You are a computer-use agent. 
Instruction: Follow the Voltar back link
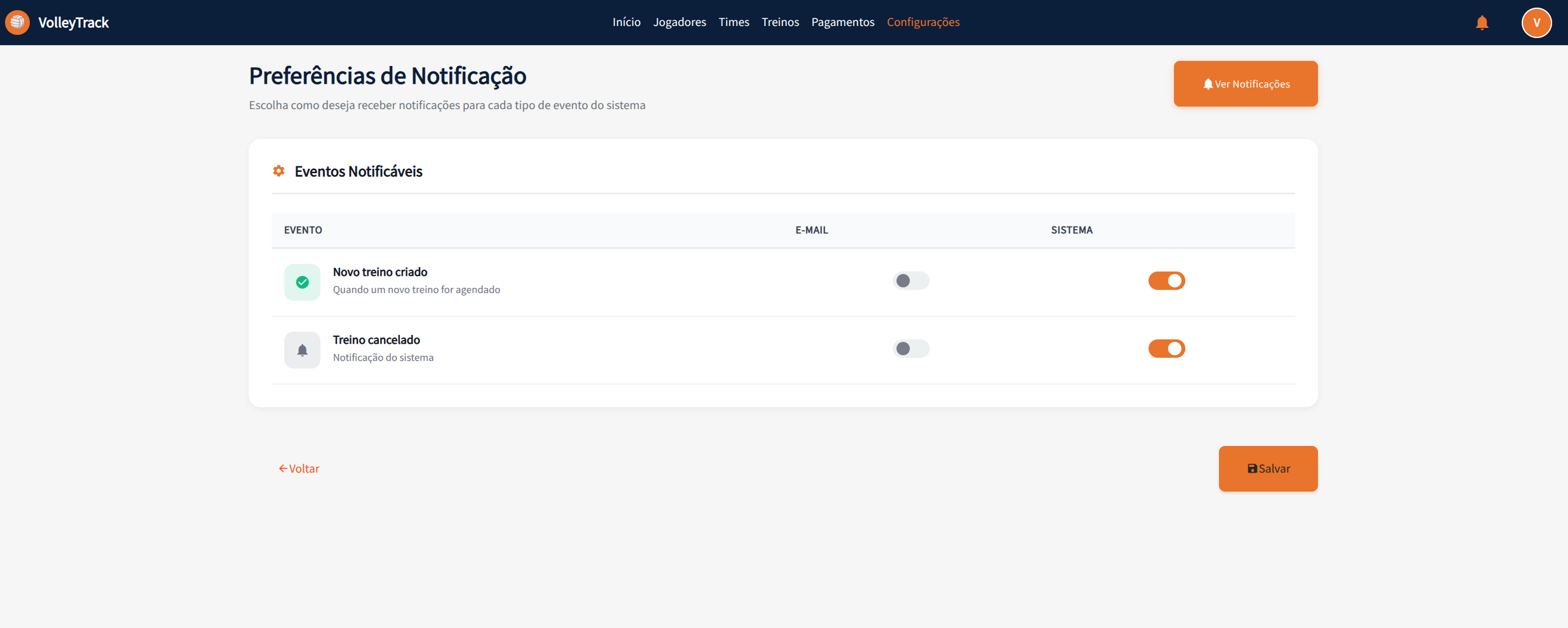(299, 469)
